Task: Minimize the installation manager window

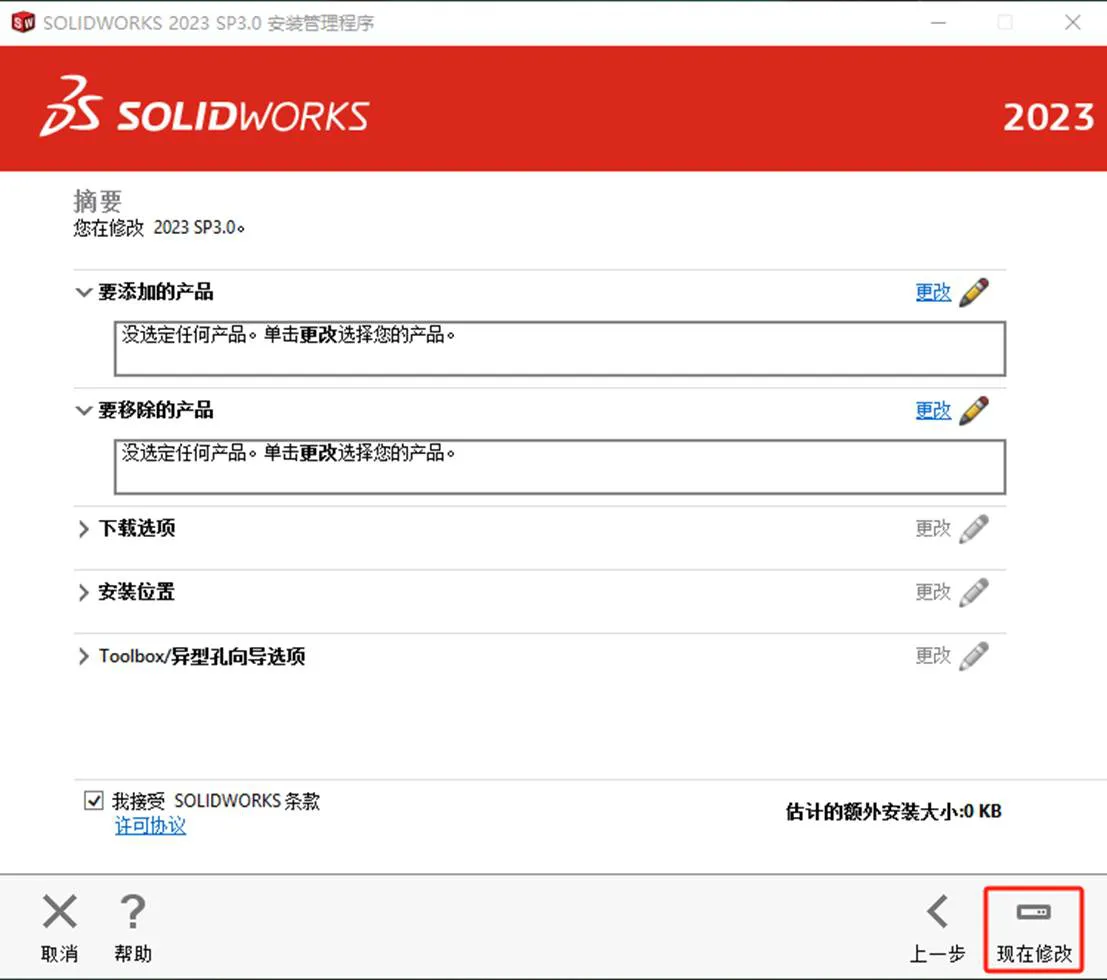Action: [x=938, y=23]
